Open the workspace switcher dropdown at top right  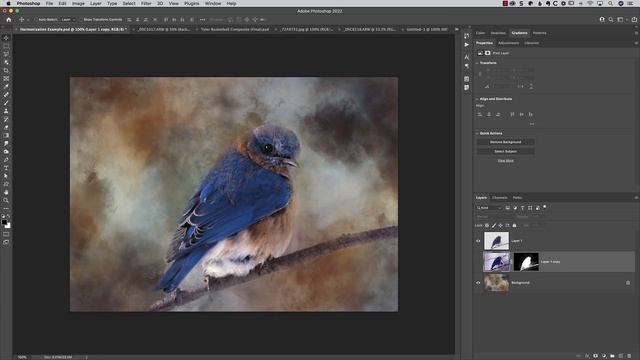click(x=621, y=20)
